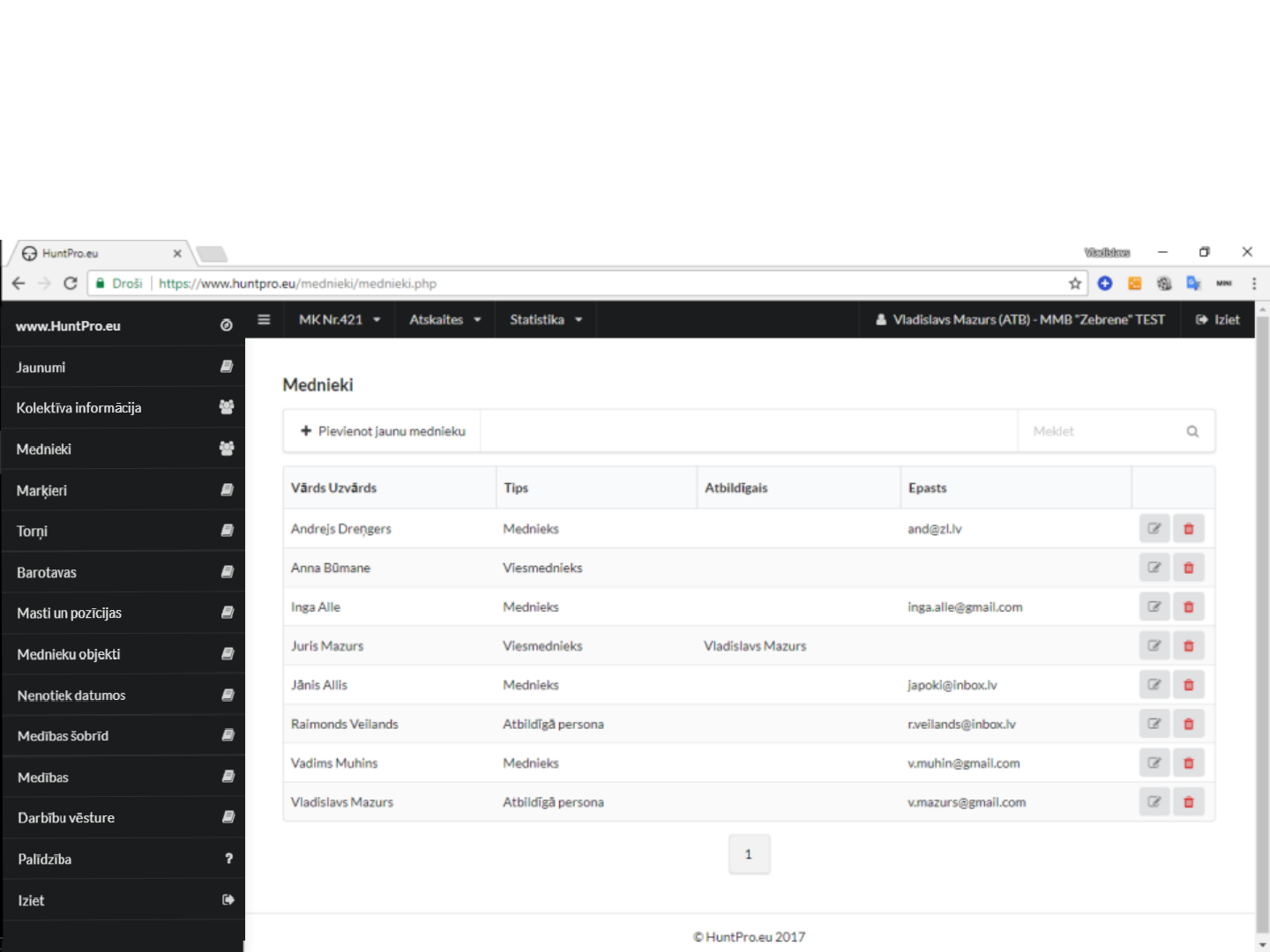Open Masti un pozīcijas sidebar item
Image resolution: width=1270 pixels, height=952 pixels.
(x=123, y=614)
